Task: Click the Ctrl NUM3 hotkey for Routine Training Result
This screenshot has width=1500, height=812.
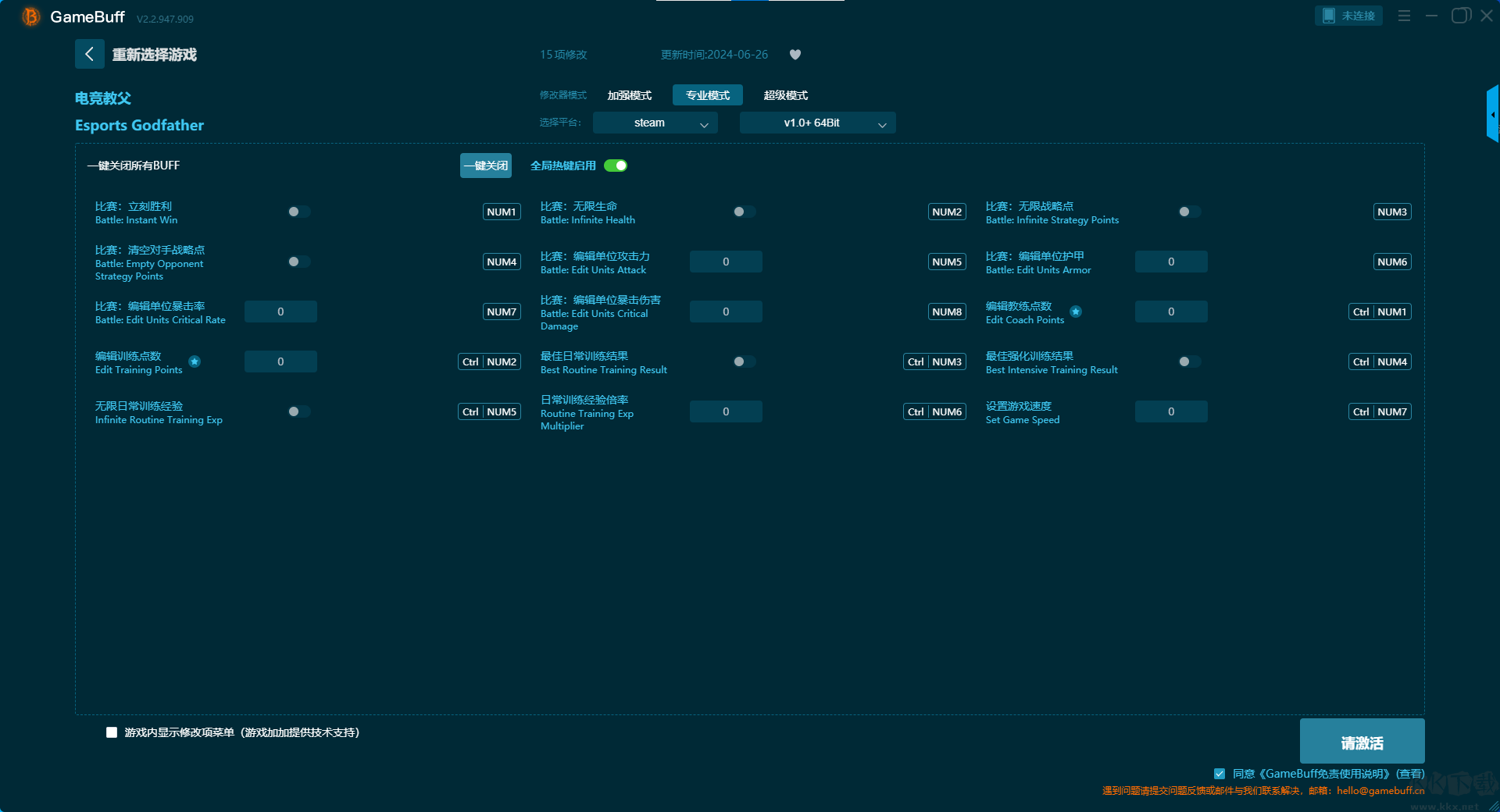Action: click(935, 361)
